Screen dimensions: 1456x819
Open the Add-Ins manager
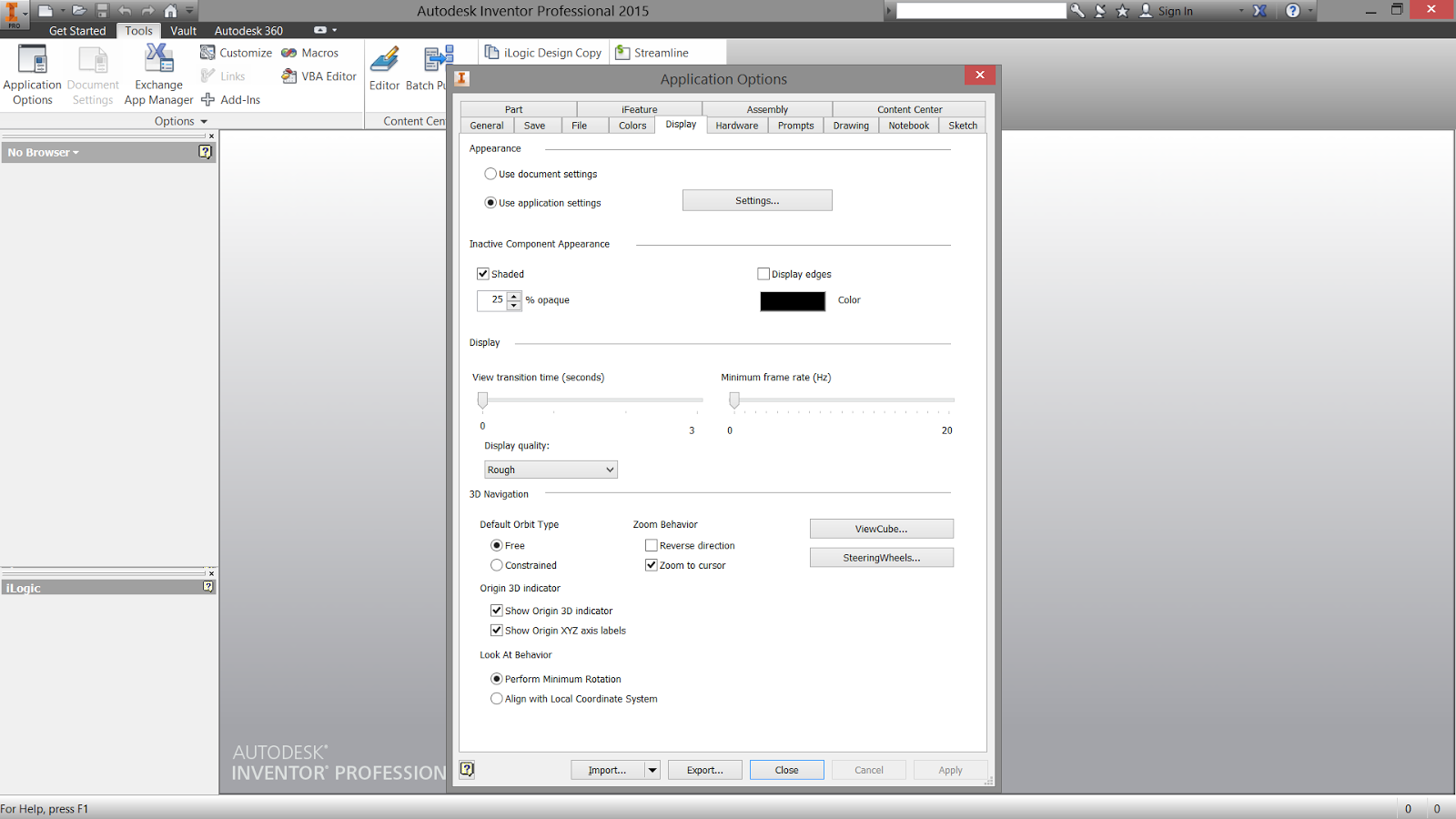click(231, 99)
